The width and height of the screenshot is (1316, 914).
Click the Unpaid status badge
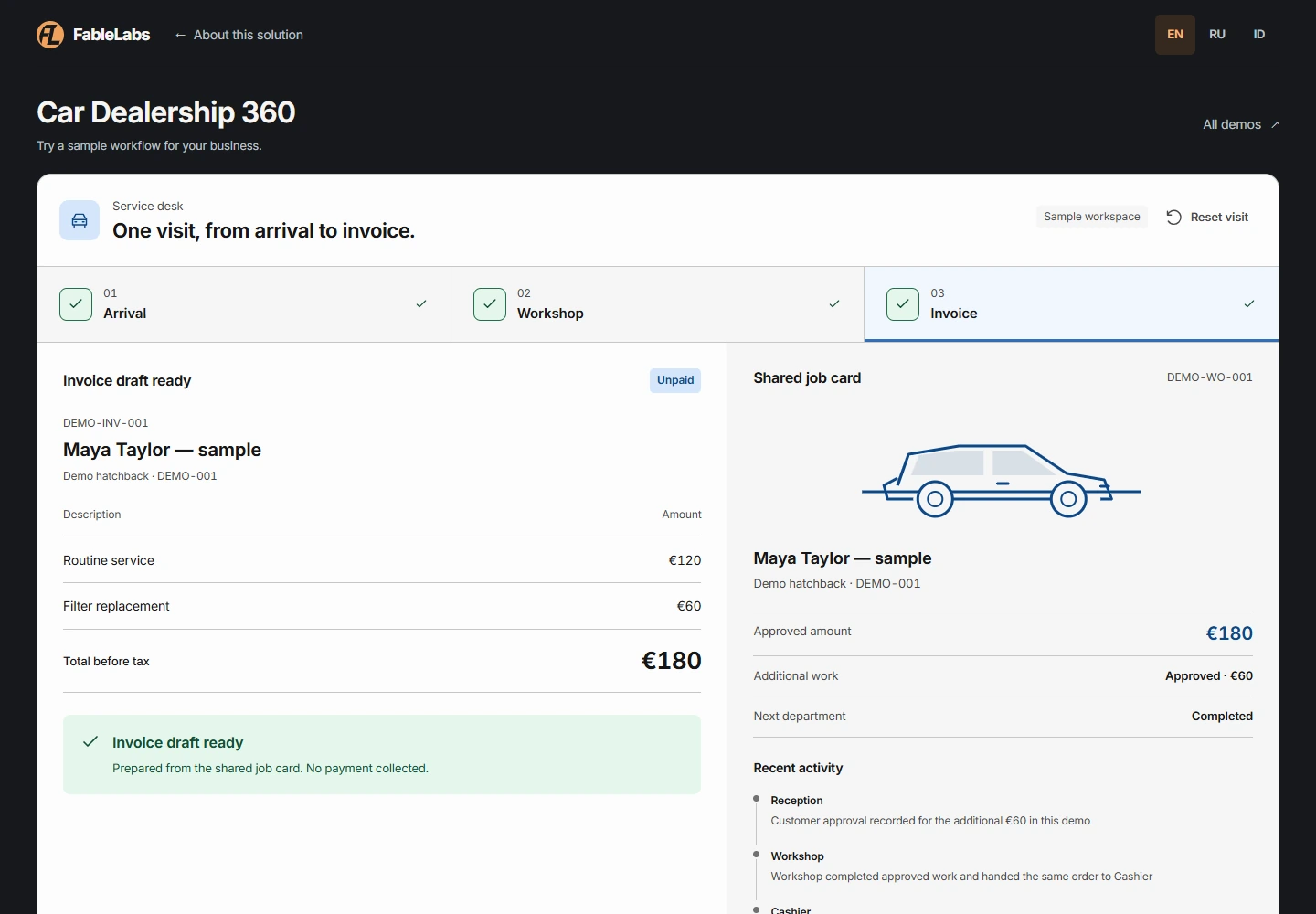[x=675, y=380]
